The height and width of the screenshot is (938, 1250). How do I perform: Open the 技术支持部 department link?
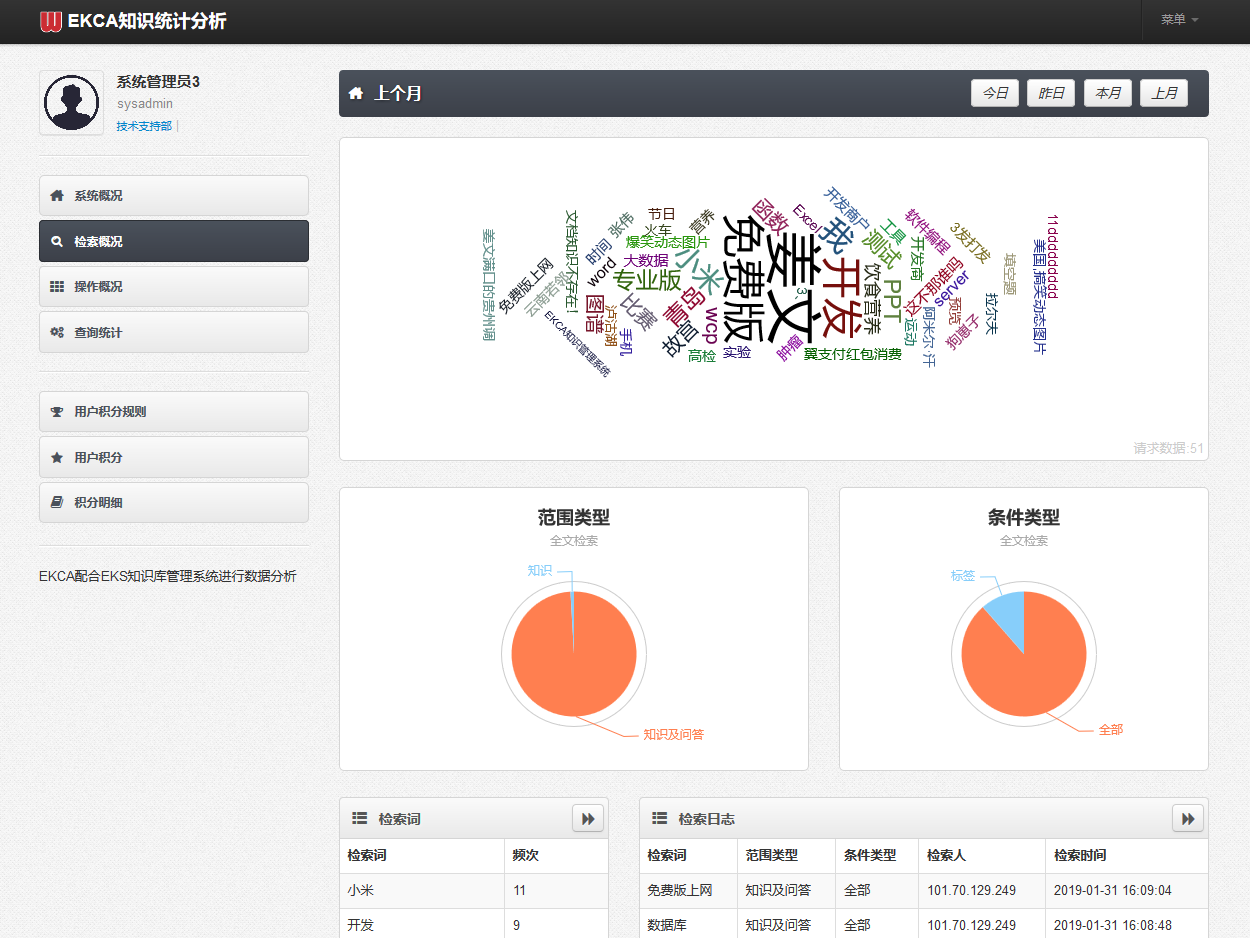coord(143,126)
